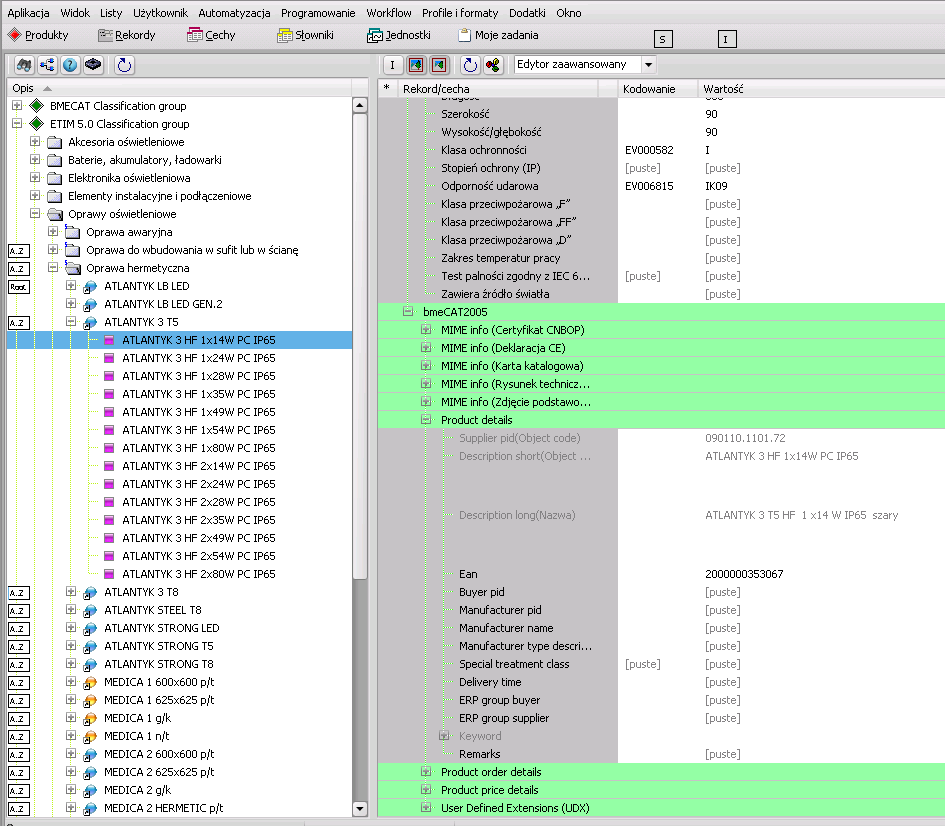Click the tree scrollbar down arrow
The width and height of the screenshot is (945, 826).
[x=360, y=809]
